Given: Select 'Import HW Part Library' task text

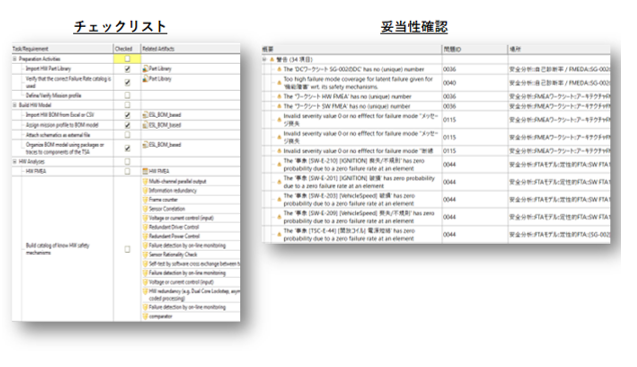Looking at the screenshot, I should [x=48, y=69].
